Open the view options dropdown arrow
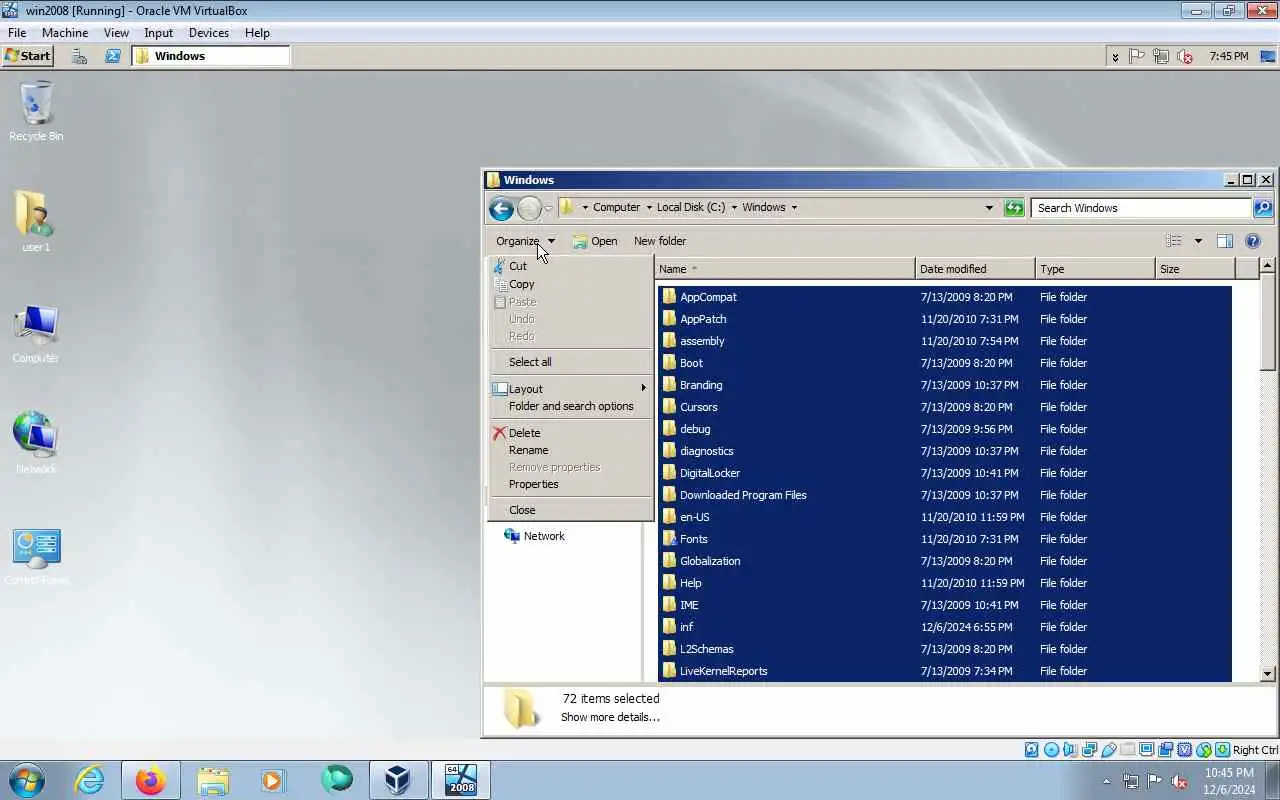Image resolution: width=1280 pixels, height=800 pixels. (x=1198, y=241)
